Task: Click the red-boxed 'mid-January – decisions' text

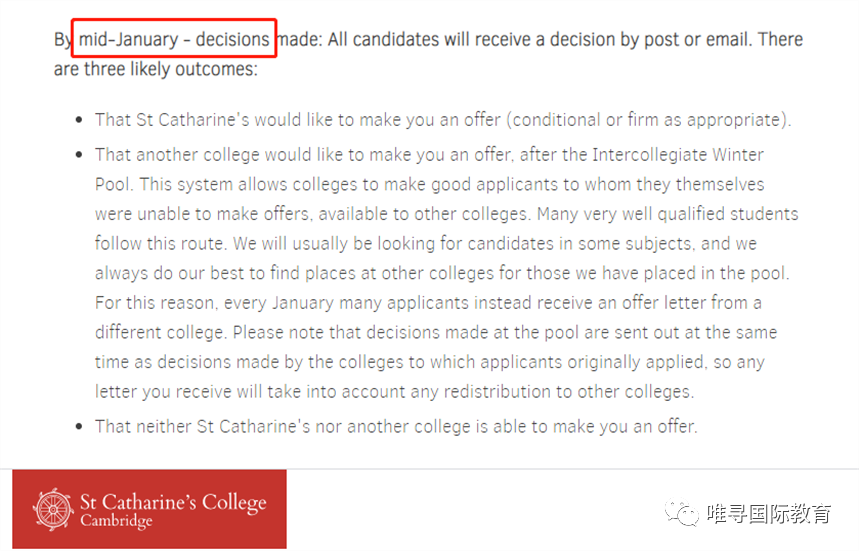Action: coord(174,39)
